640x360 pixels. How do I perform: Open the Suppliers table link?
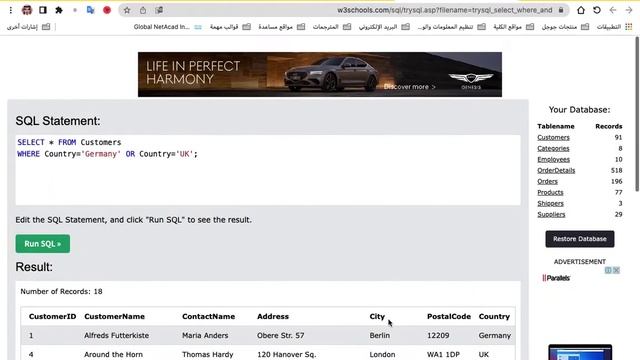551,214
